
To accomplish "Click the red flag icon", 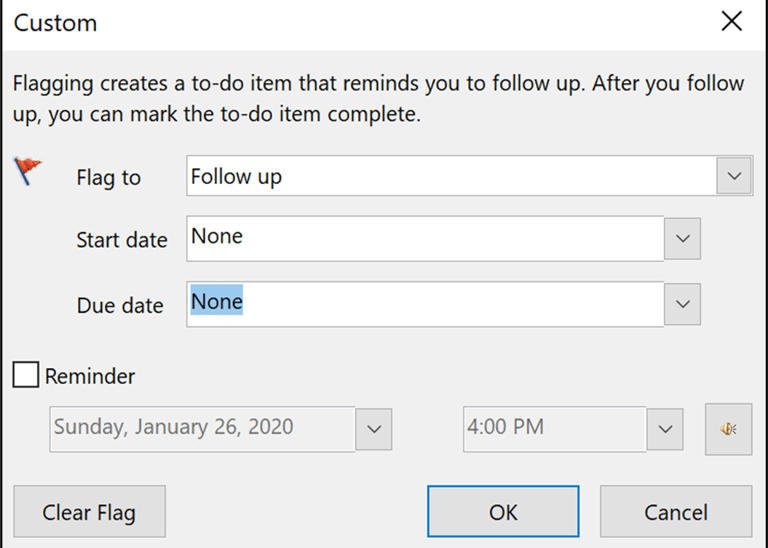I will tap(29, 171).
